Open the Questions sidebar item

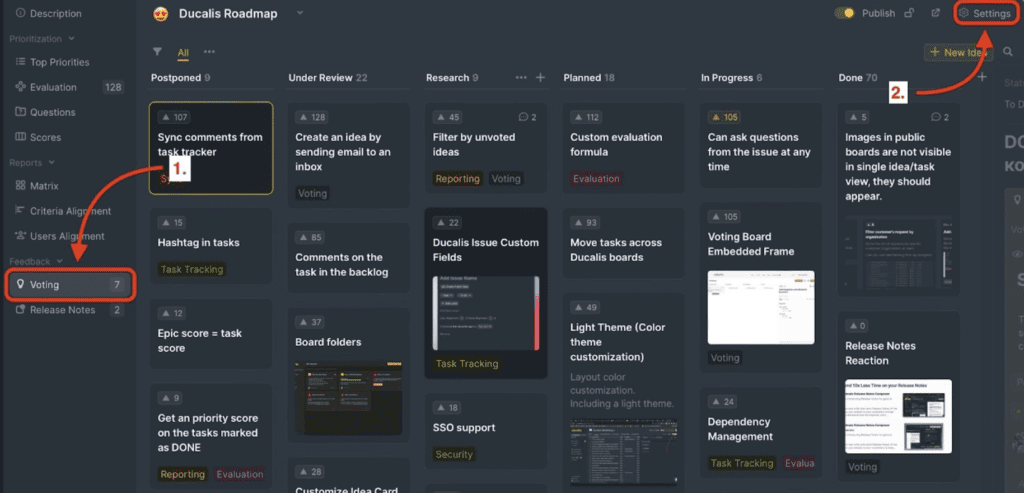tap(45, 112)
